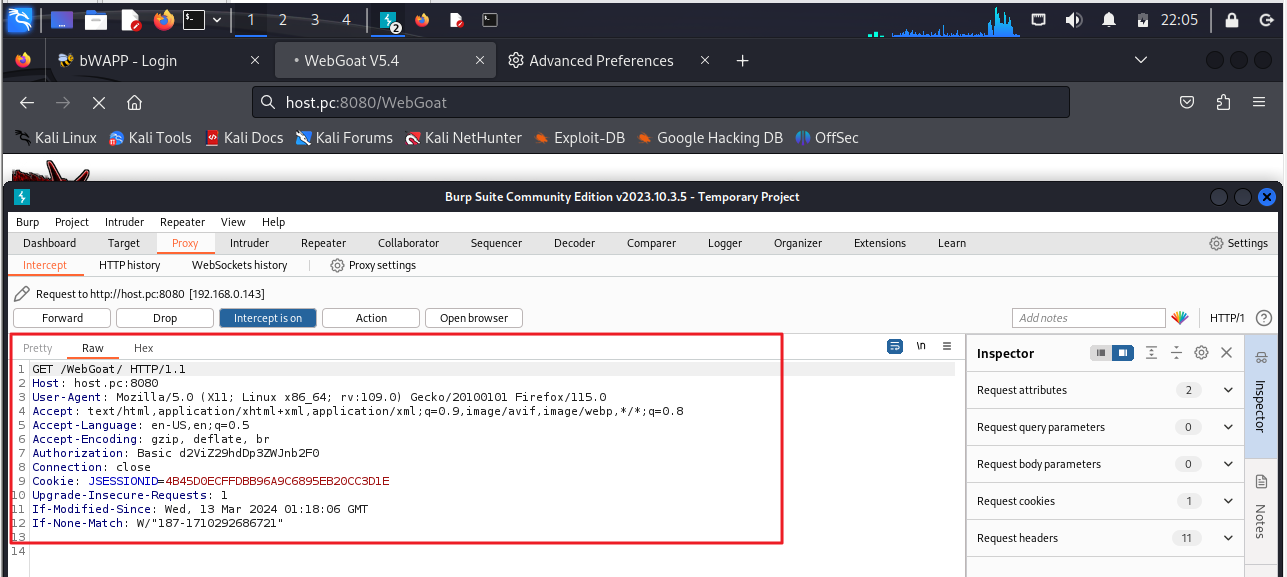Save page to Pocket
The width and height of the screenshot is (1287, 577).
pyautogui.click(x=1187, y=102)
